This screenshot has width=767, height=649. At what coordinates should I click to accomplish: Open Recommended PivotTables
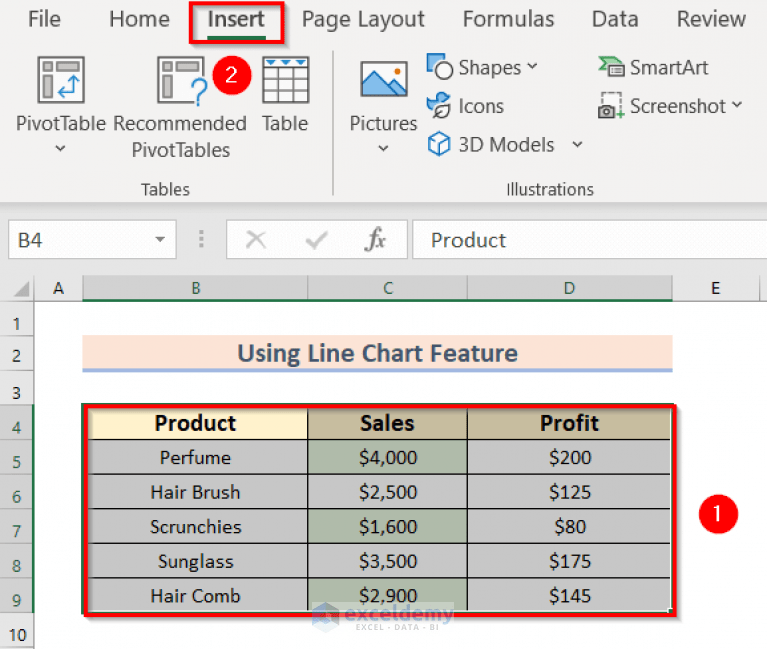(x=180, y=108)
